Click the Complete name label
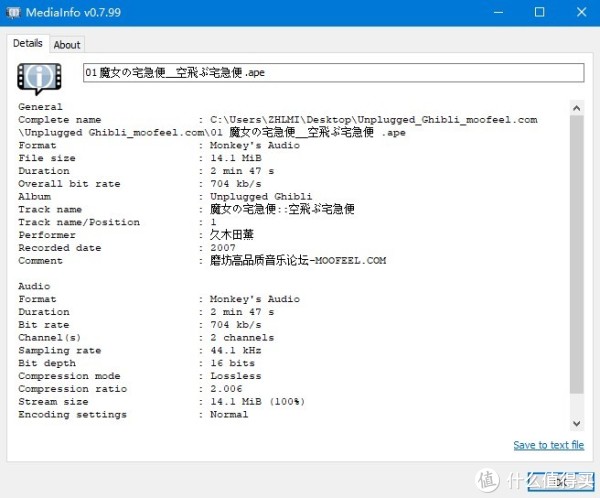The height and width of the screenshot is (498, 600). tap(60, 119)
